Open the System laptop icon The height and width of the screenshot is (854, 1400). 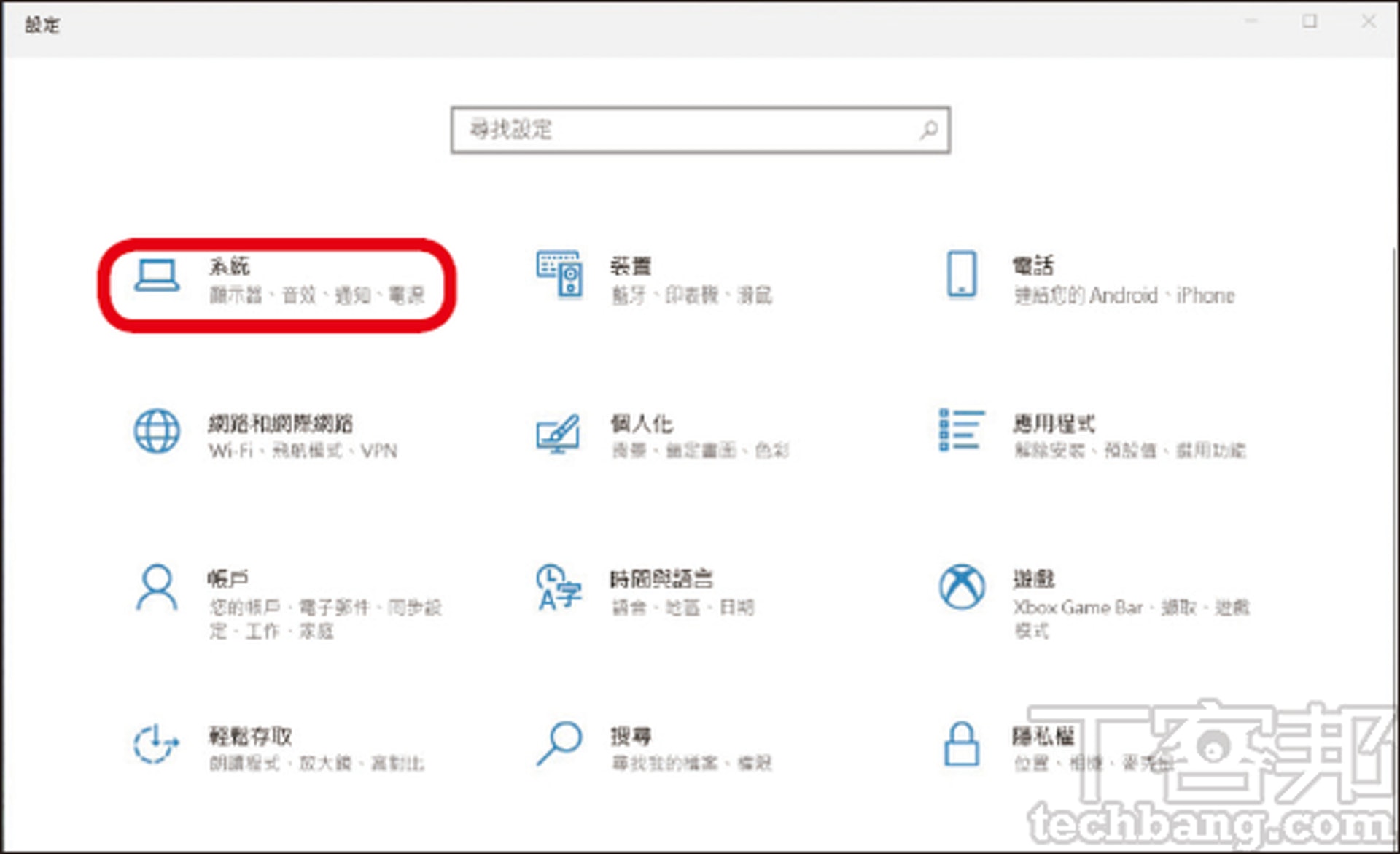click(157, 276)
